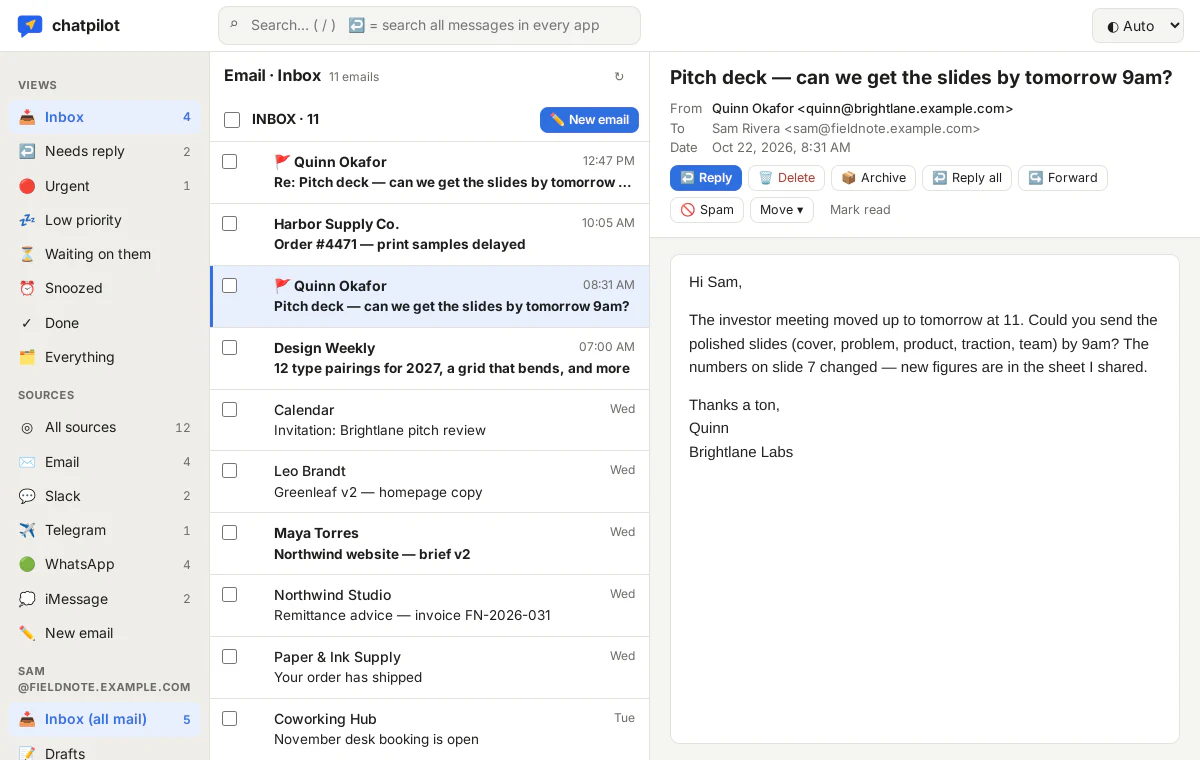The height and width of the screenshot is (760, 1200).
Task: Open the Needs reply view
Action: pos(105,151)
